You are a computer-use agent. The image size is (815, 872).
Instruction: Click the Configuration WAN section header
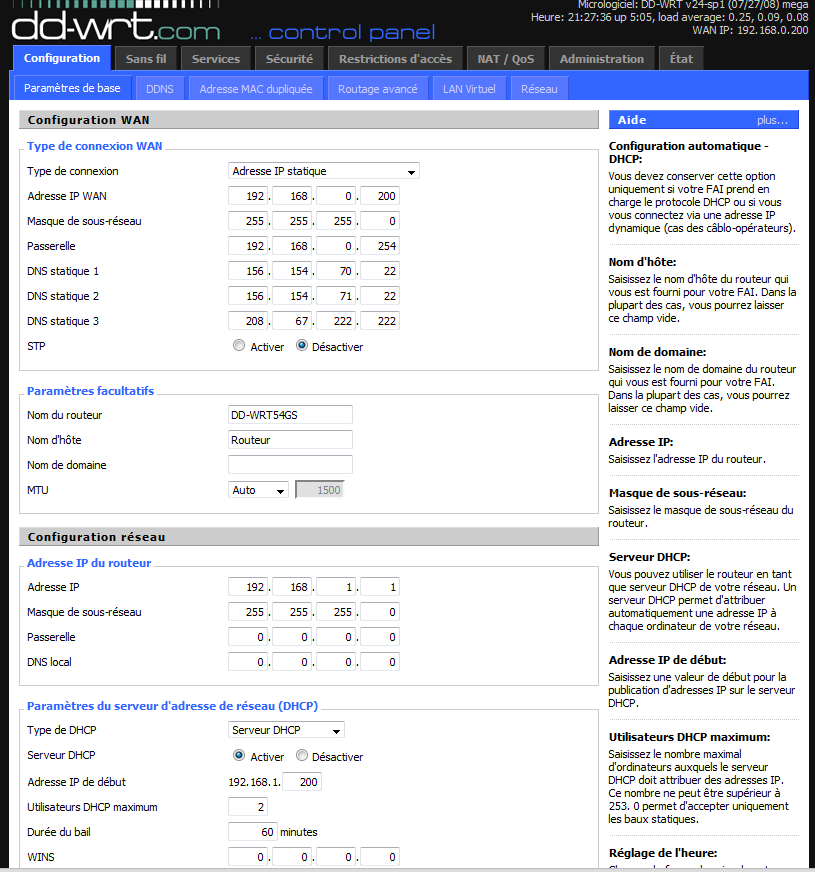(309, 120)
